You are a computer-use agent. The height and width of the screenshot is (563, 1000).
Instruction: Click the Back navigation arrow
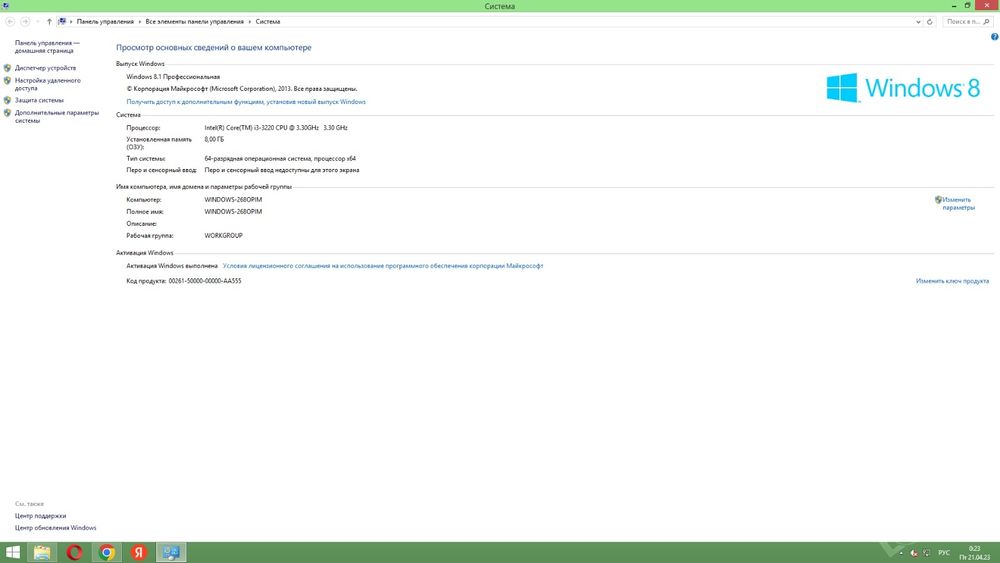(x=10, y=22)
